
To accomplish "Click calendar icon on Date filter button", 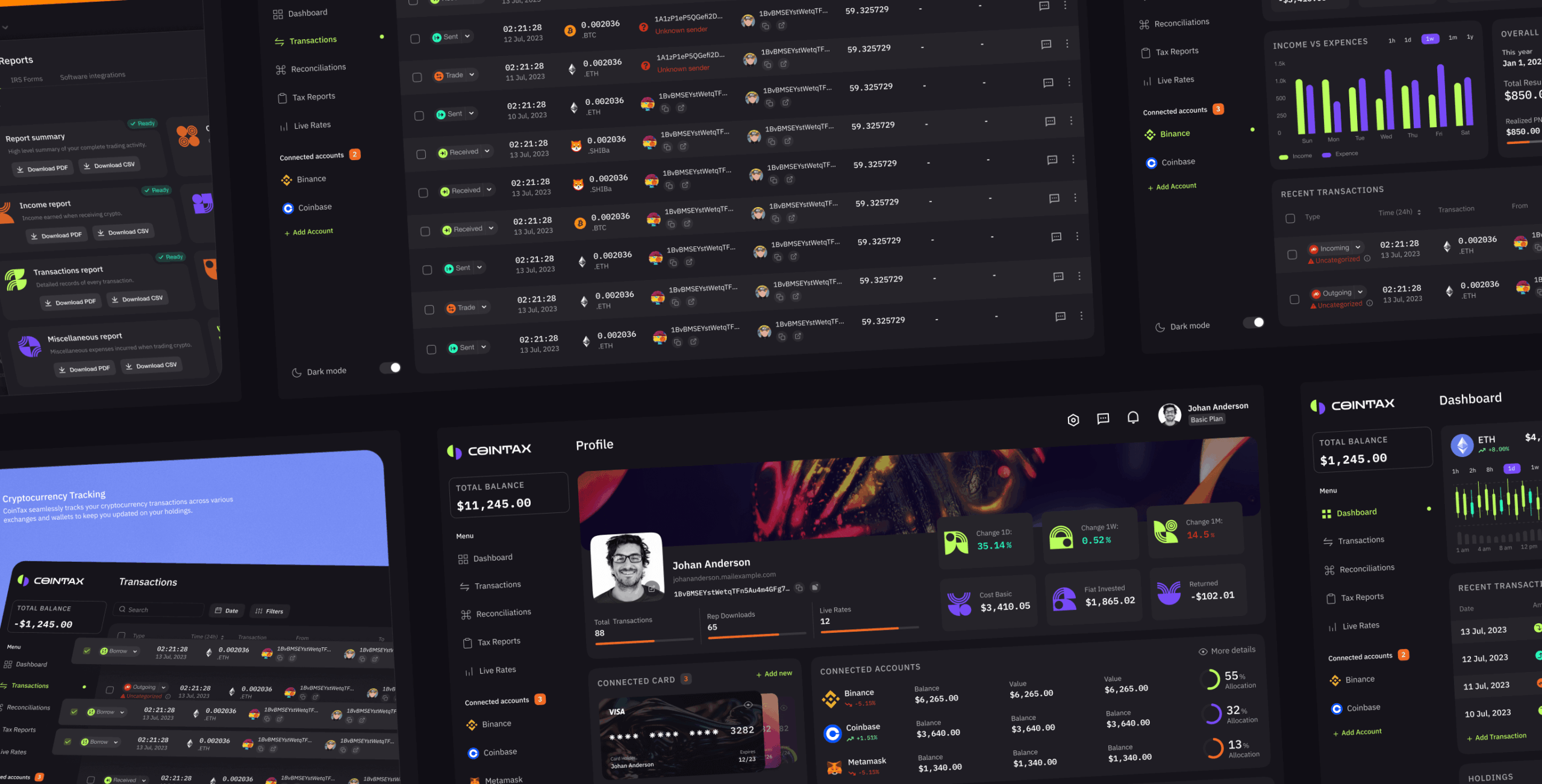I will coord(219,611).
